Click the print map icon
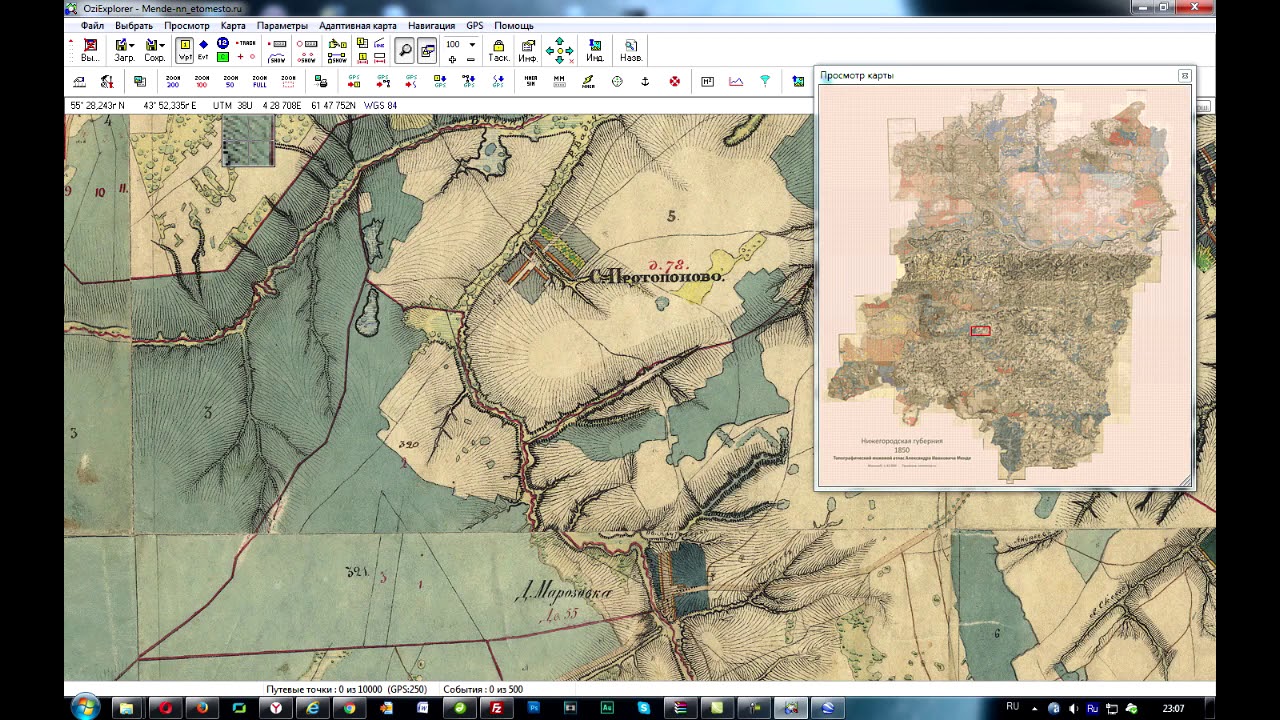 (321, 81)
